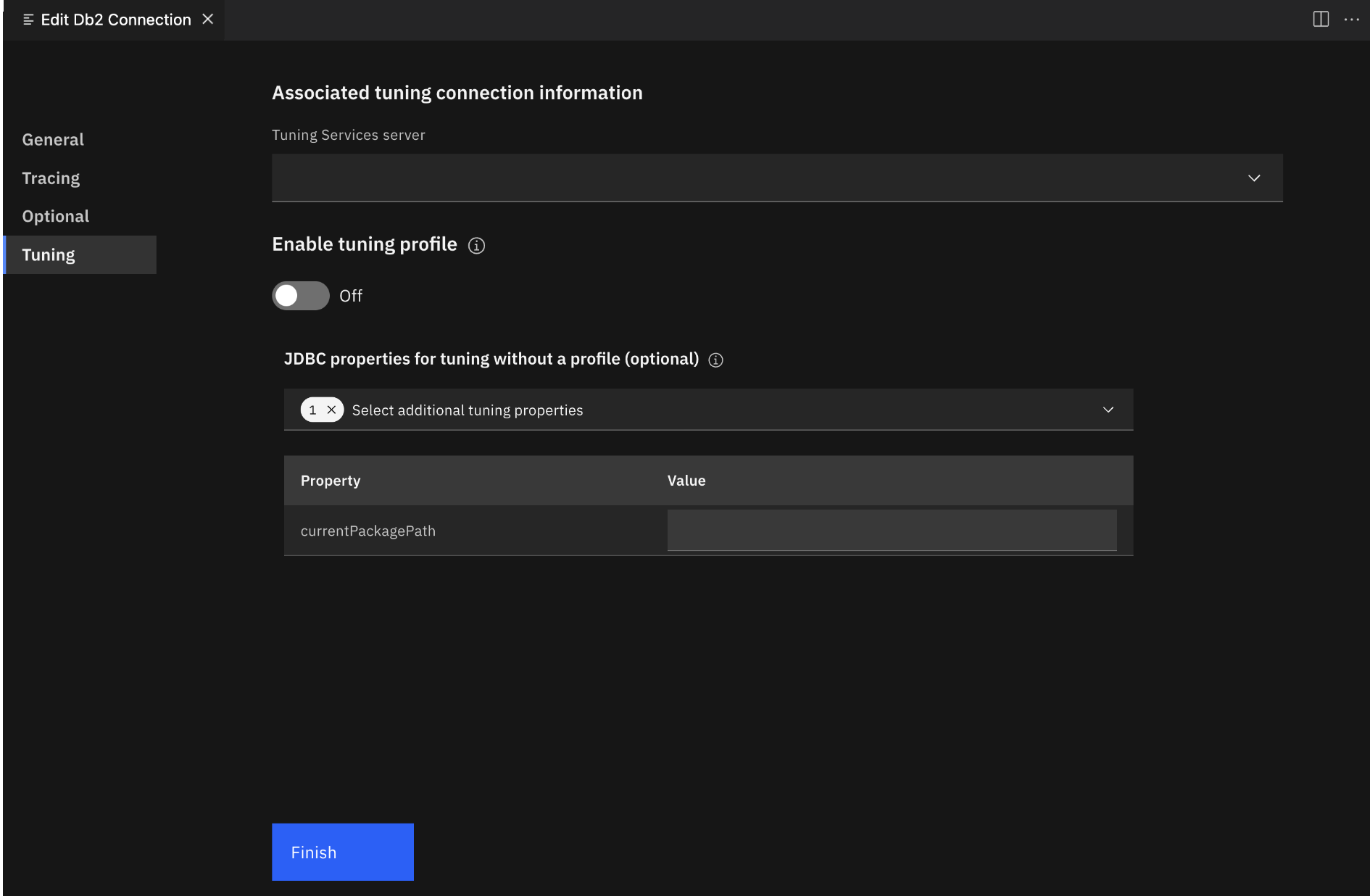Click the list icon on the editor tab

point(28,20)
